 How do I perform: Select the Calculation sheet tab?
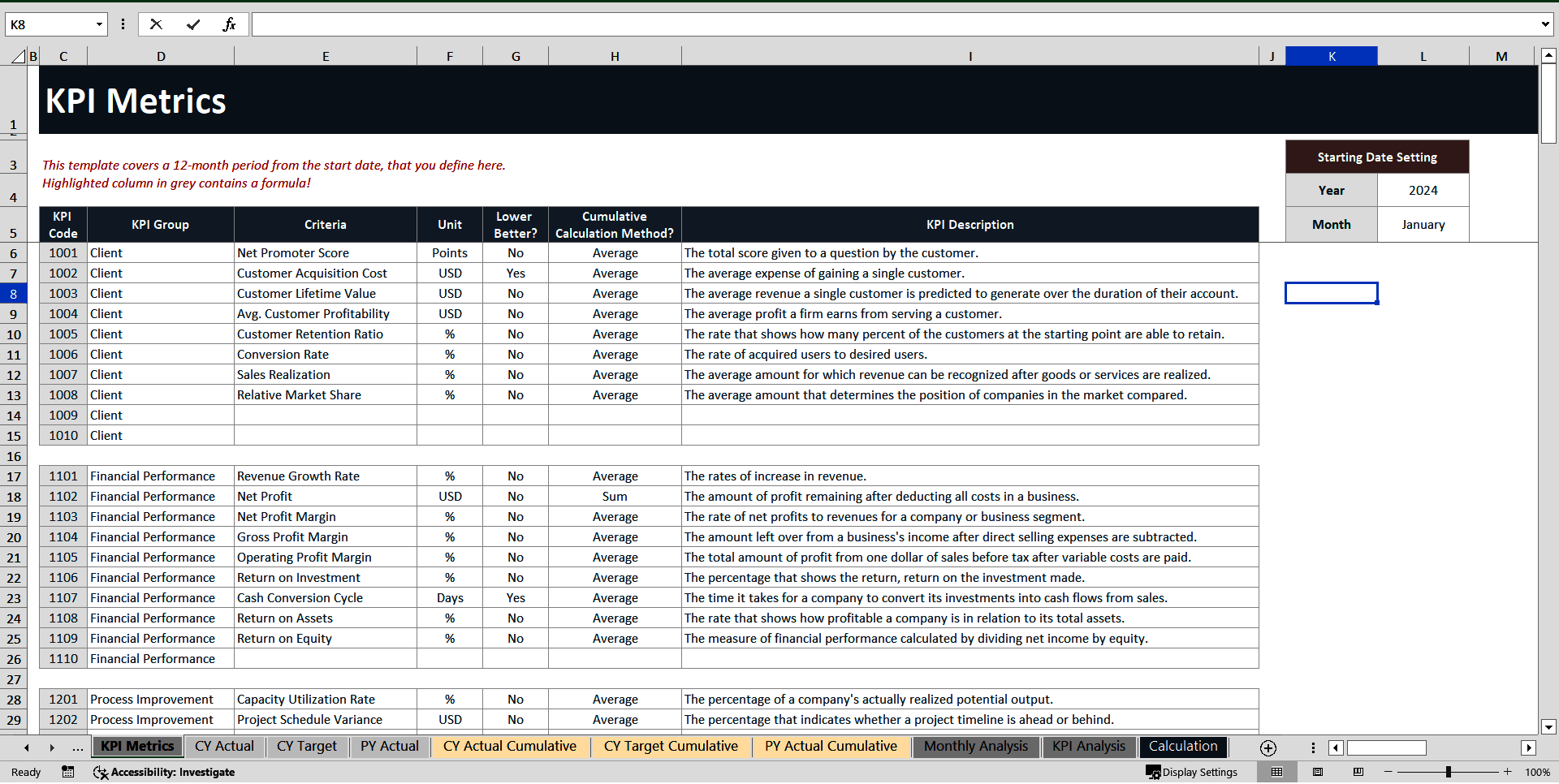pyautogui.click(x=1183, y=746)
